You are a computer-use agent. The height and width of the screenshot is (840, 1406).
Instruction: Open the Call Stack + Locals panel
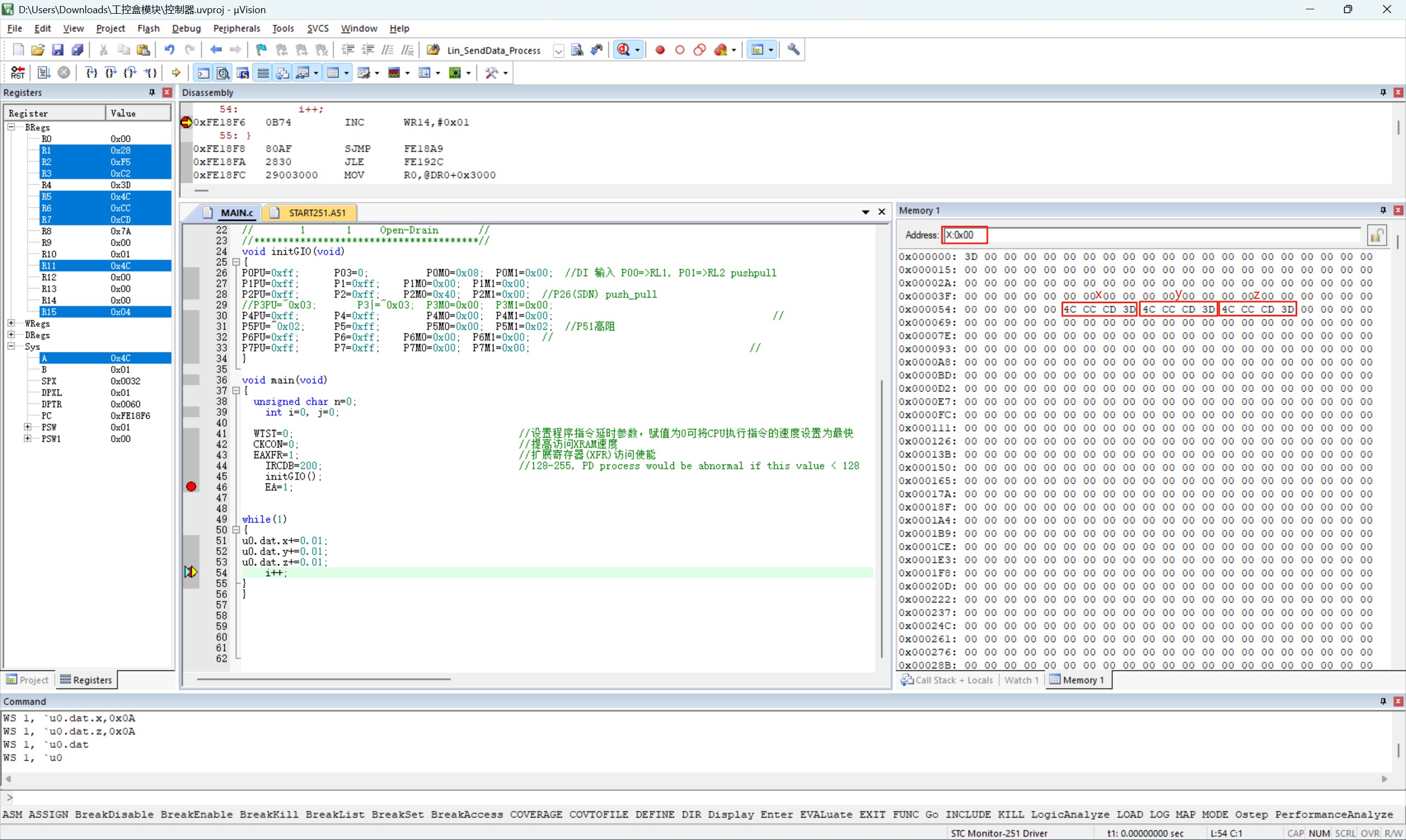(x=947, y=680)
